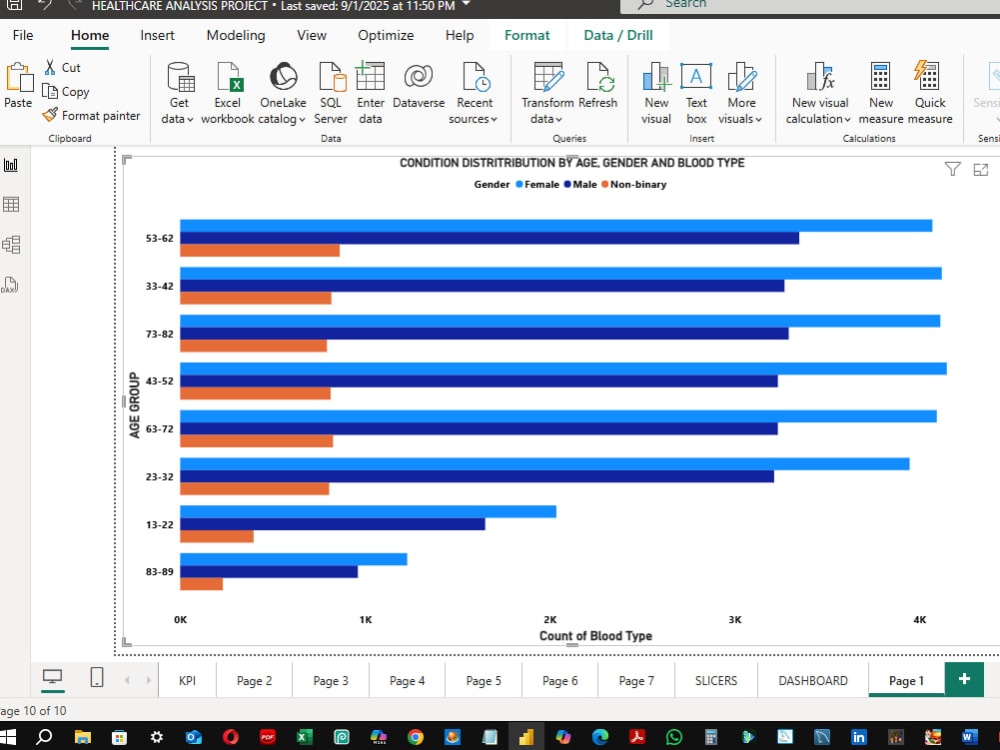1000x750 pixels.
Task: Switch to the Page 3 tab
Action: [330, 680]
